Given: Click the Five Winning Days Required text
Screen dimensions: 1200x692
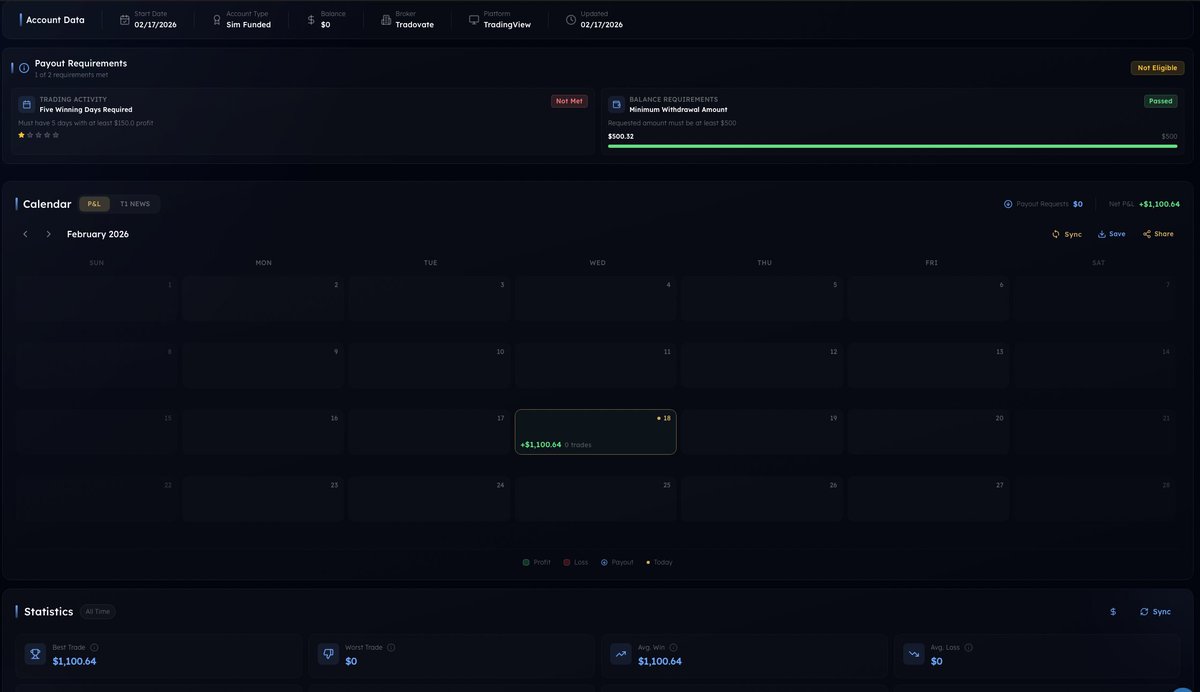Looking at the screenshot, I should click(x=86, y=110).
